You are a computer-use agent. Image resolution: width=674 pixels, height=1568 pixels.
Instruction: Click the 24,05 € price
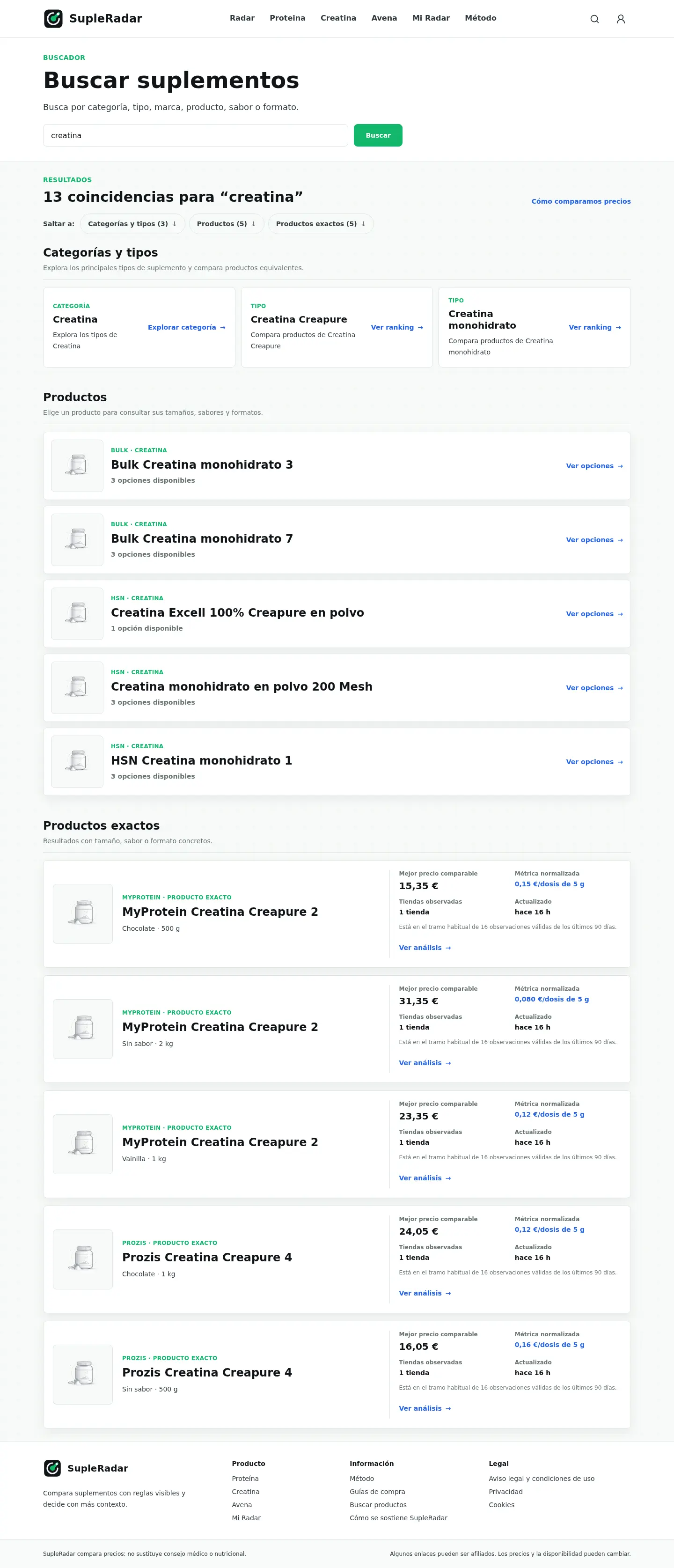(x=418, y=1231)
